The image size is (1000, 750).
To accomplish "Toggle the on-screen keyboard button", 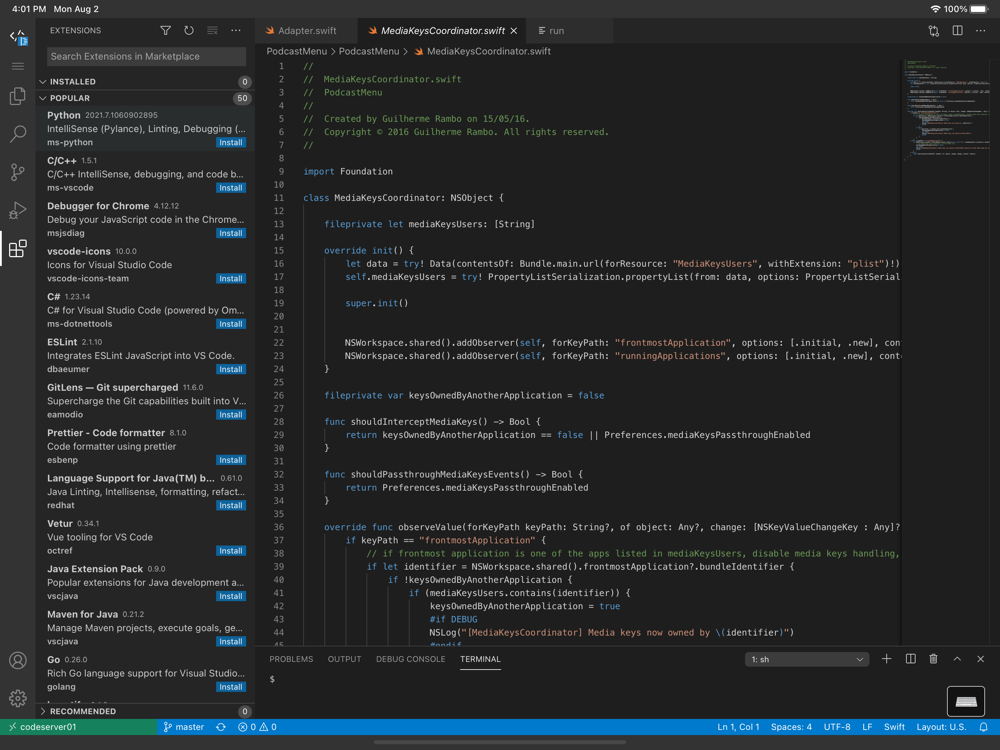I will (x=966, y=701).
